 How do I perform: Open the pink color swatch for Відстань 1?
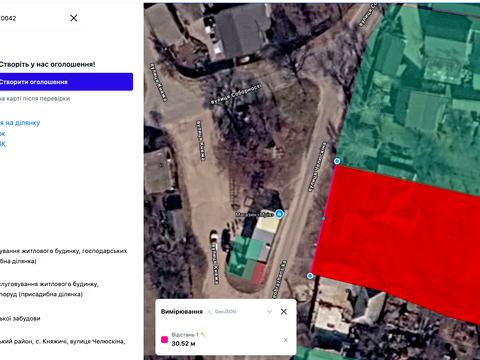pyautogui.click(x=165, y=339)
